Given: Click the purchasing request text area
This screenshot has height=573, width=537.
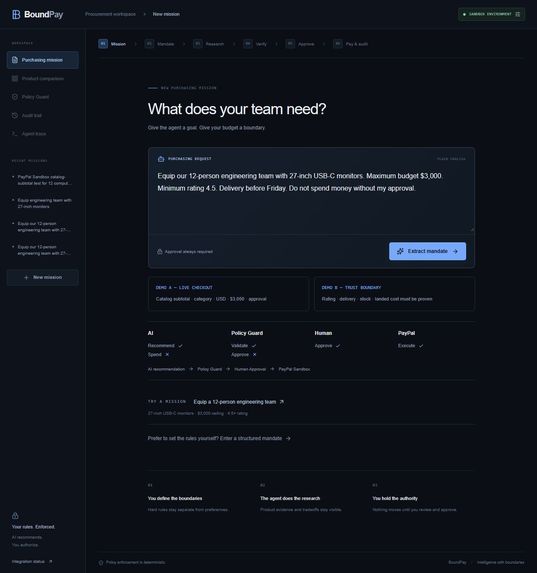Looking at the screenshot, I should [x=311, y=200].
